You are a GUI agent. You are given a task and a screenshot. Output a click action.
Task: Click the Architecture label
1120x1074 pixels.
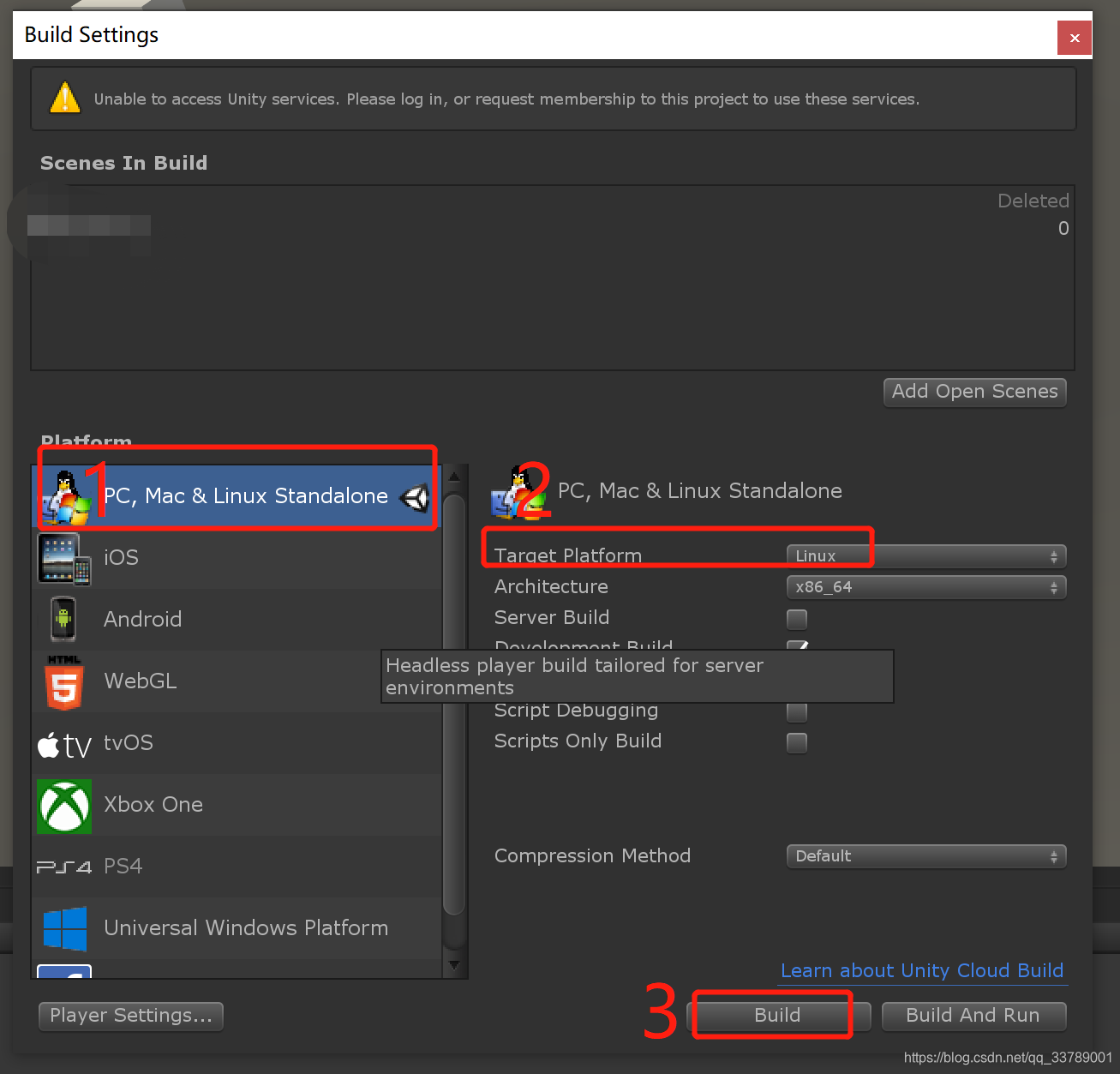[551, 587]
